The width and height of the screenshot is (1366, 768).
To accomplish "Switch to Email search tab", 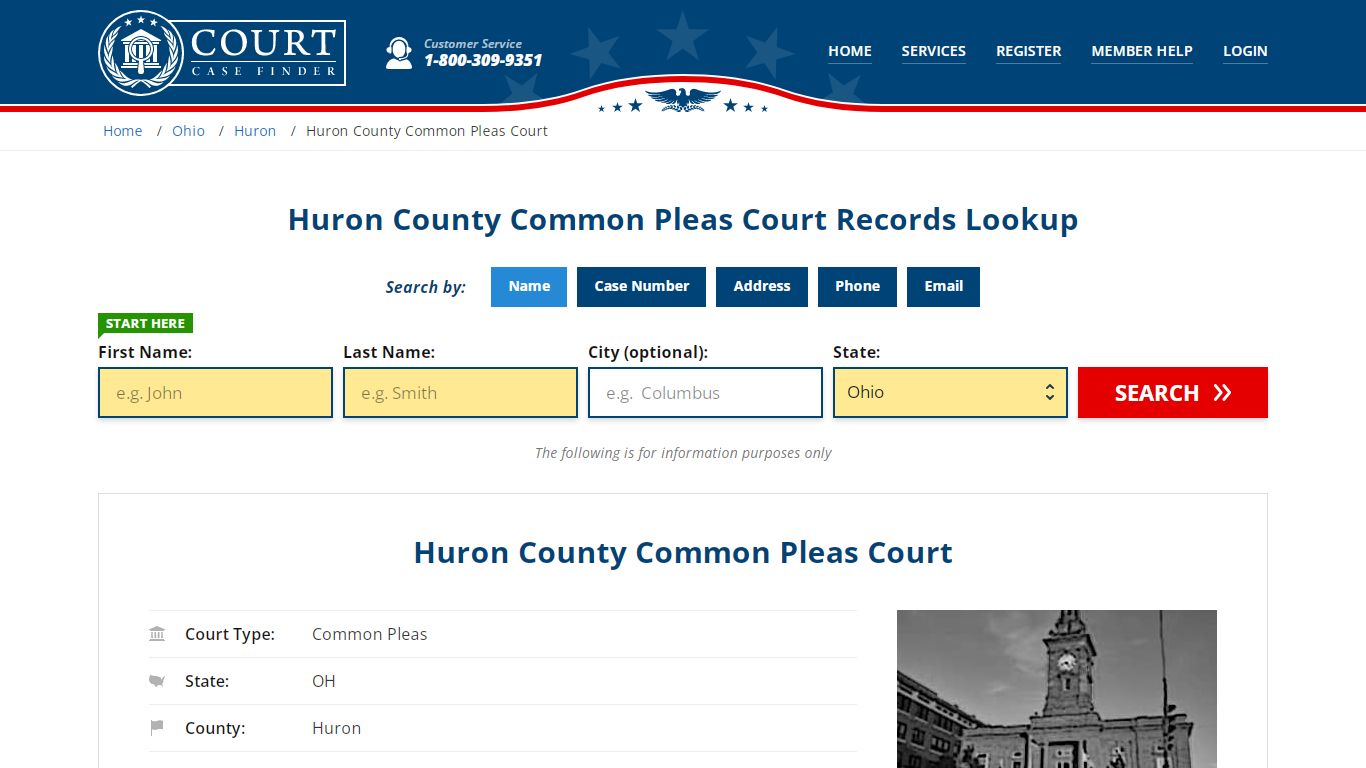I will pyautogui.click(x=944, y=286).
